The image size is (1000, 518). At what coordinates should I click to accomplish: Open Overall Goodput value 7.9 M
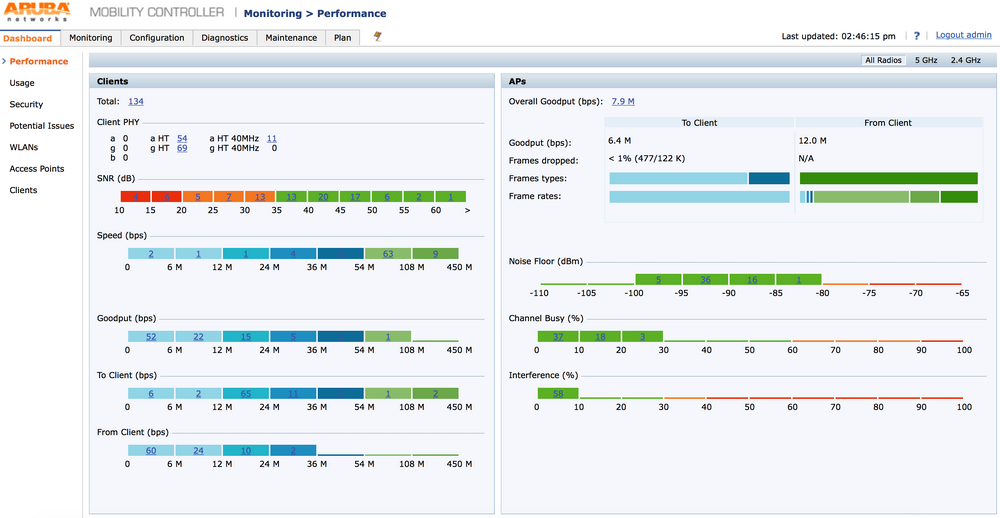coord(623,101)
